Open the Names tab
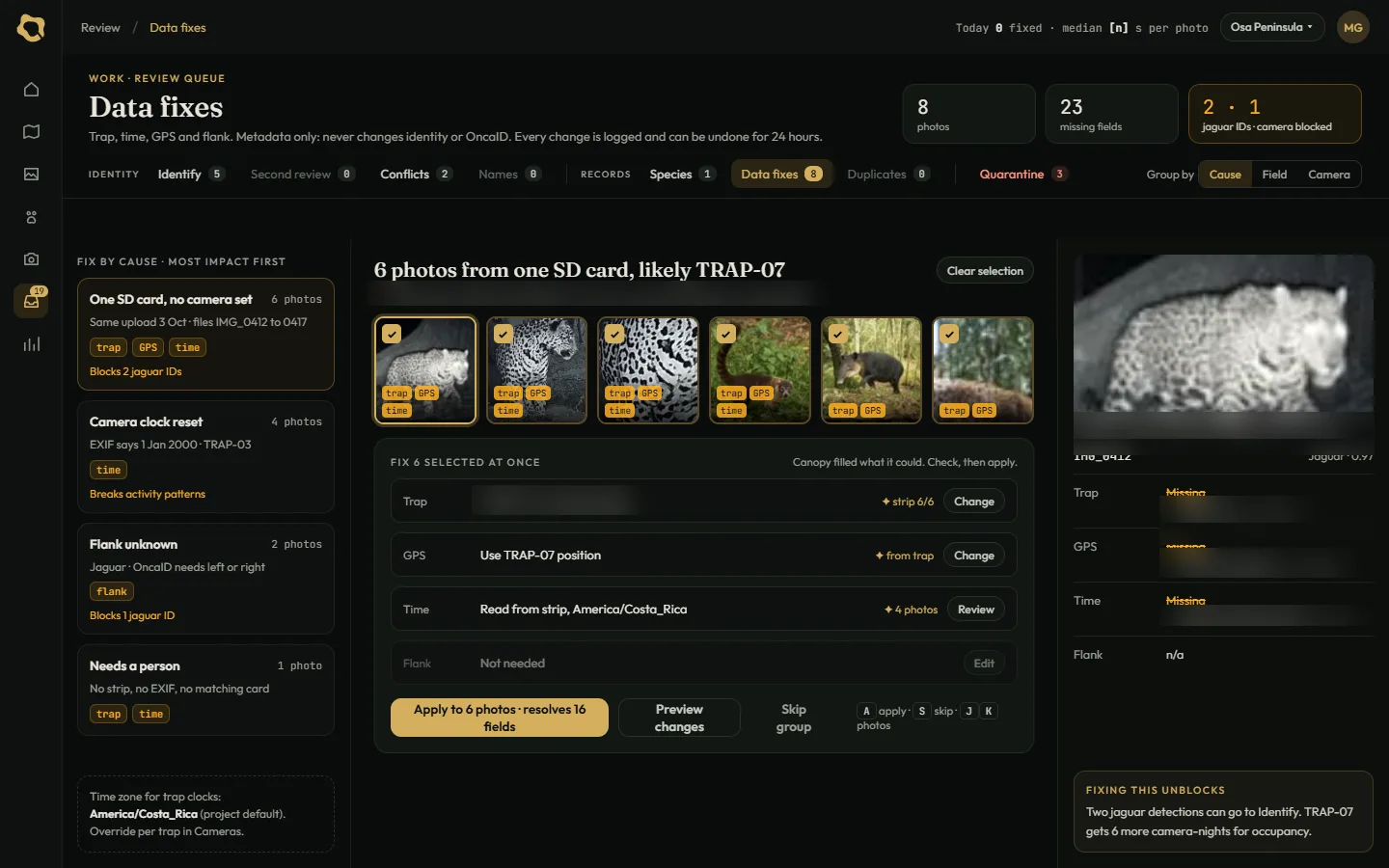The width and height of the screenshot is (1389, 868). pyautogui.click(x=508, y=175)
